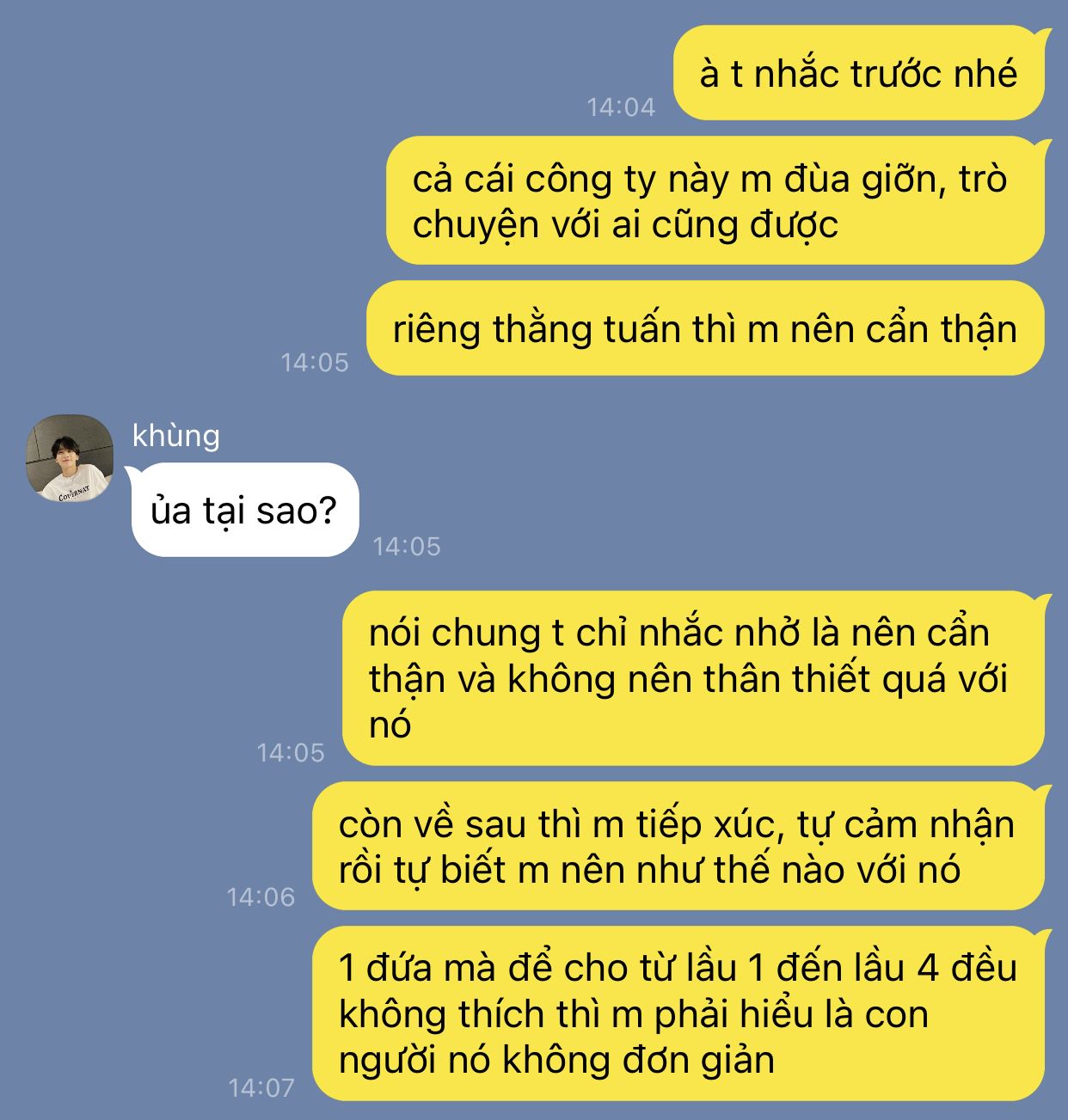Screen dimensions: 1068x1120
Task: Select the message about 'cả cái công ty này'
Action: coord(715,200)
